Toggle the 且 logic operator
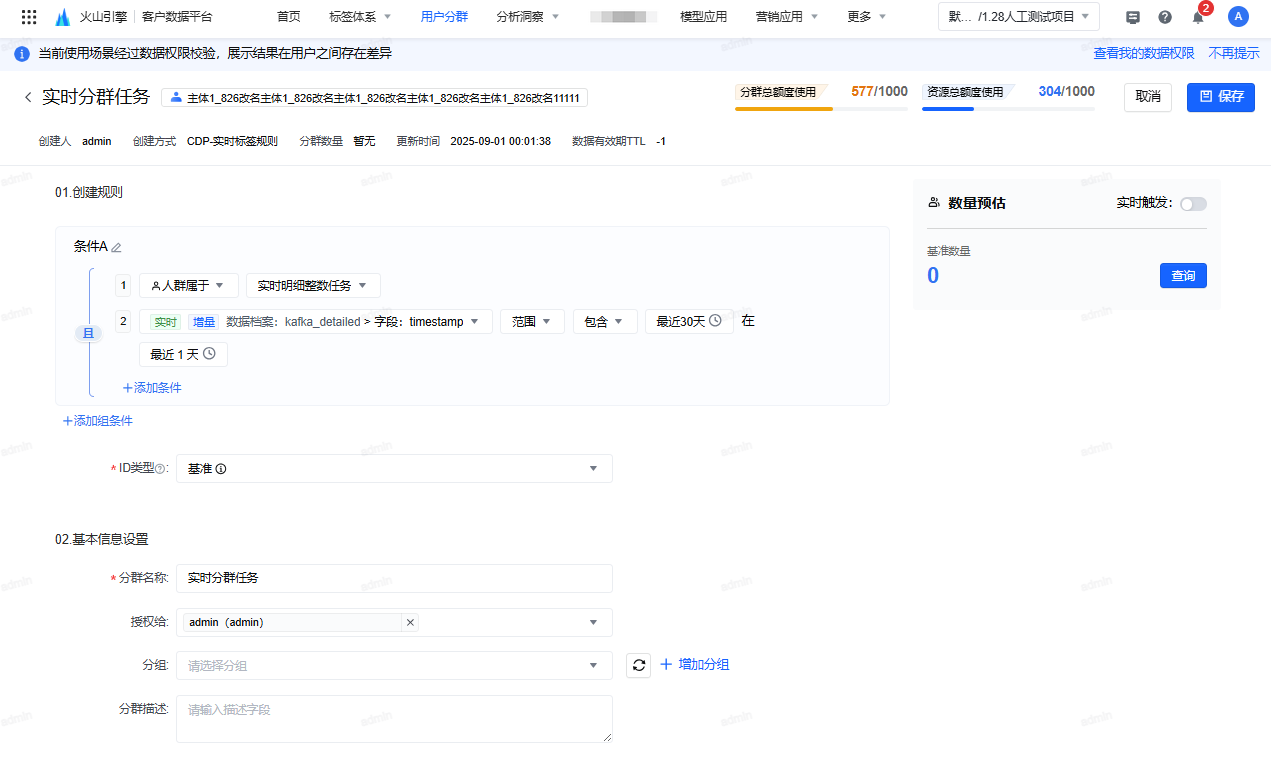 pyautogui.click(x=88, y=334)
